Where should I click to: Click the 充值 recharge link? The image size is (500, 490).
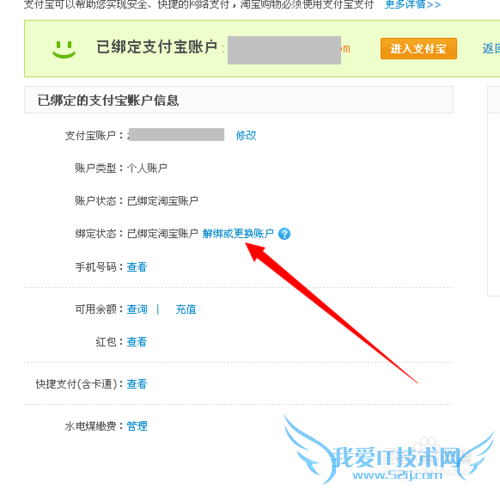[x=186, y=309]
